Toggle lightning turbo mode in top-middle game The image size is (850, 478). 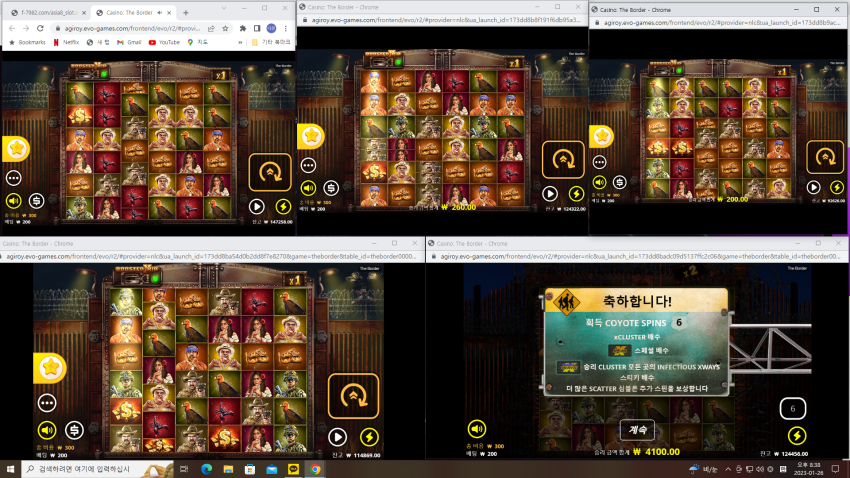576,193
